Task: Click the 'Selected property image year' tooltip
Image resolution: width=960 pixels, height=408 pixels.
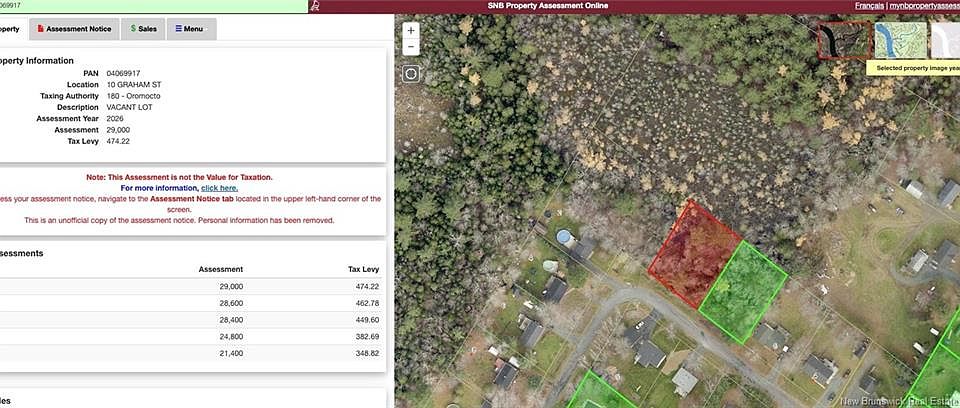Action: (x=913, y=68)
